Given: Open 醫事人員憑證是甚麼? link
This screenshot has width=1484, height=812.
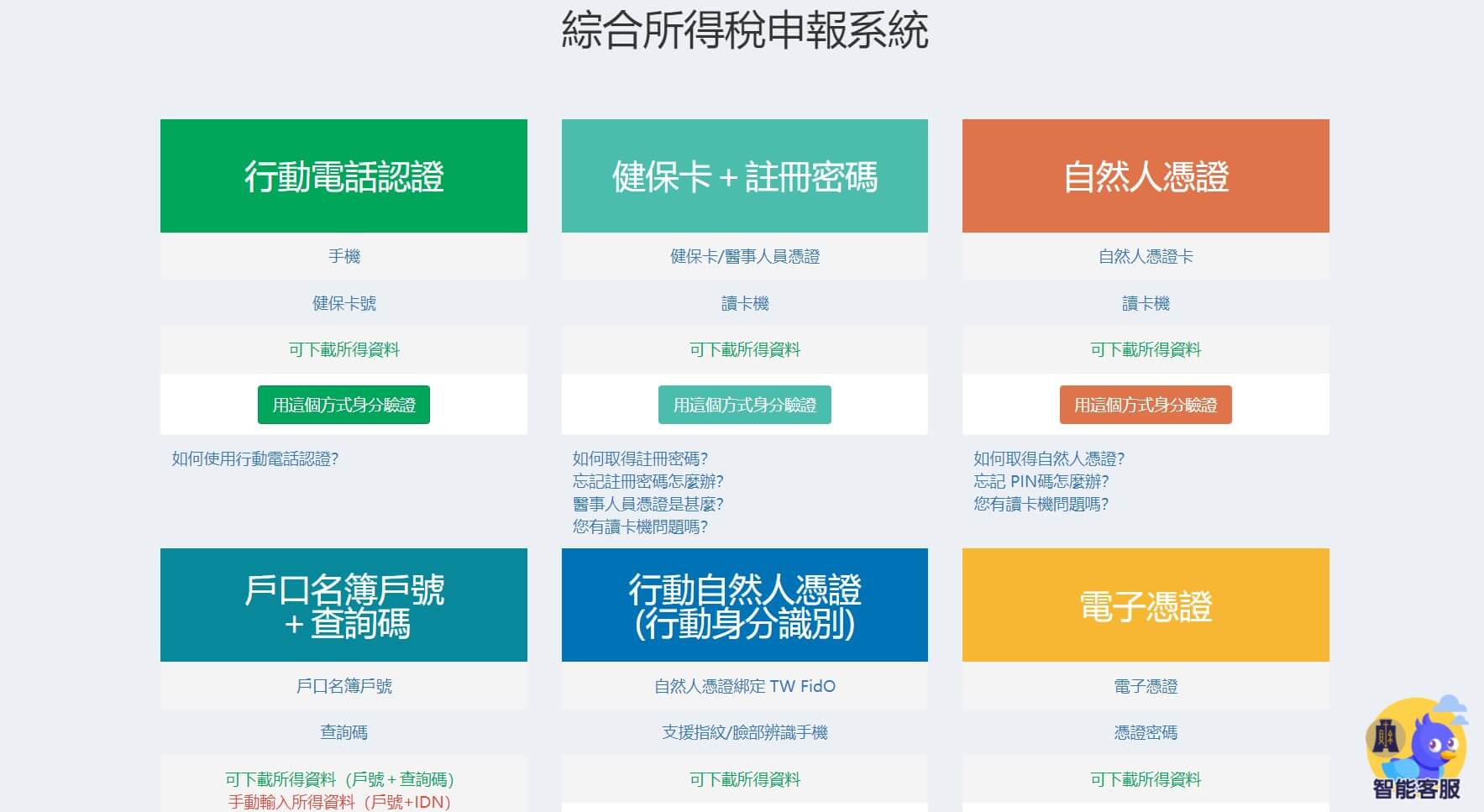Looking at the screenshot, I should (x=651, y=505).
